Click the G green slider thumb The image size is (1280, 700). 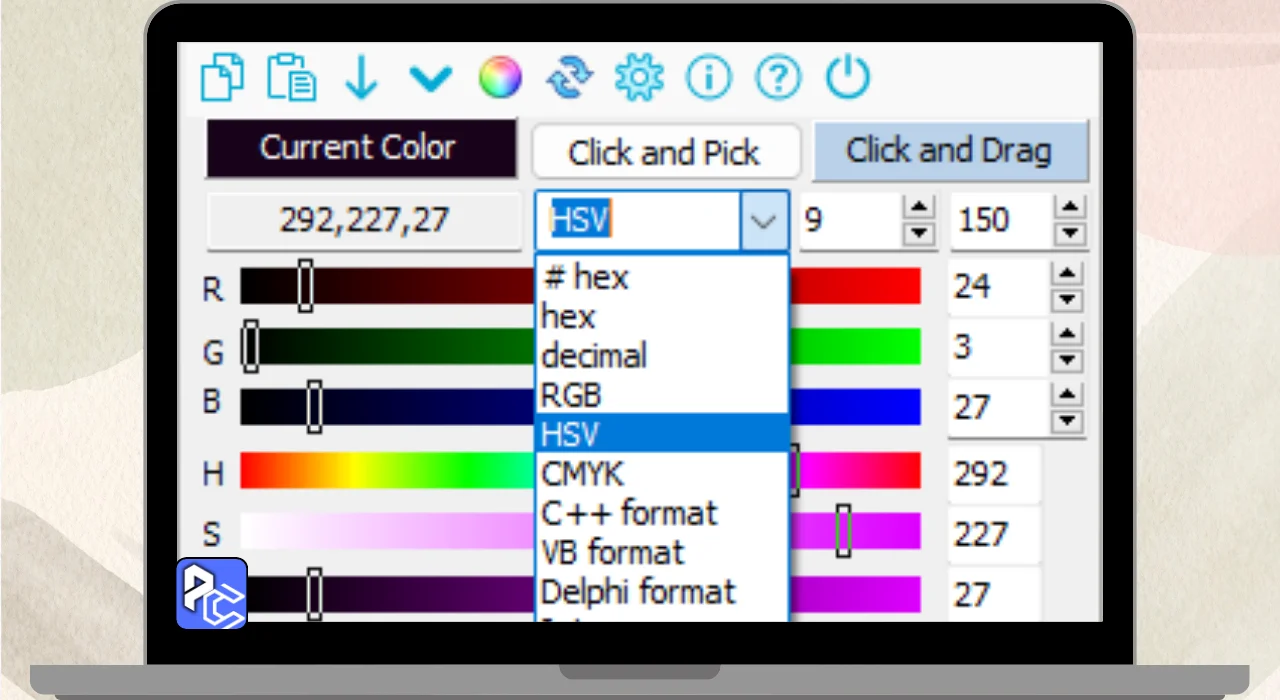point(251,346)
